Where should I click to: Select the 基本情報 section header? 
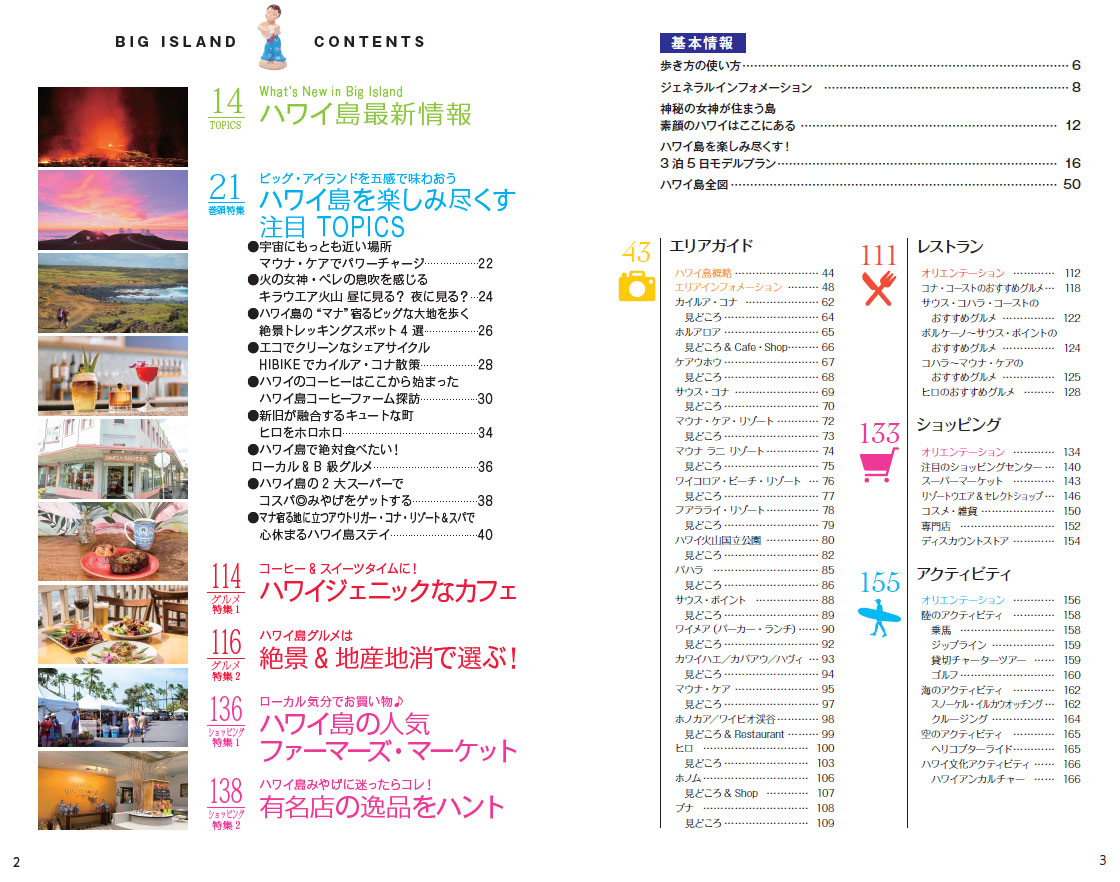coord(702,43)
